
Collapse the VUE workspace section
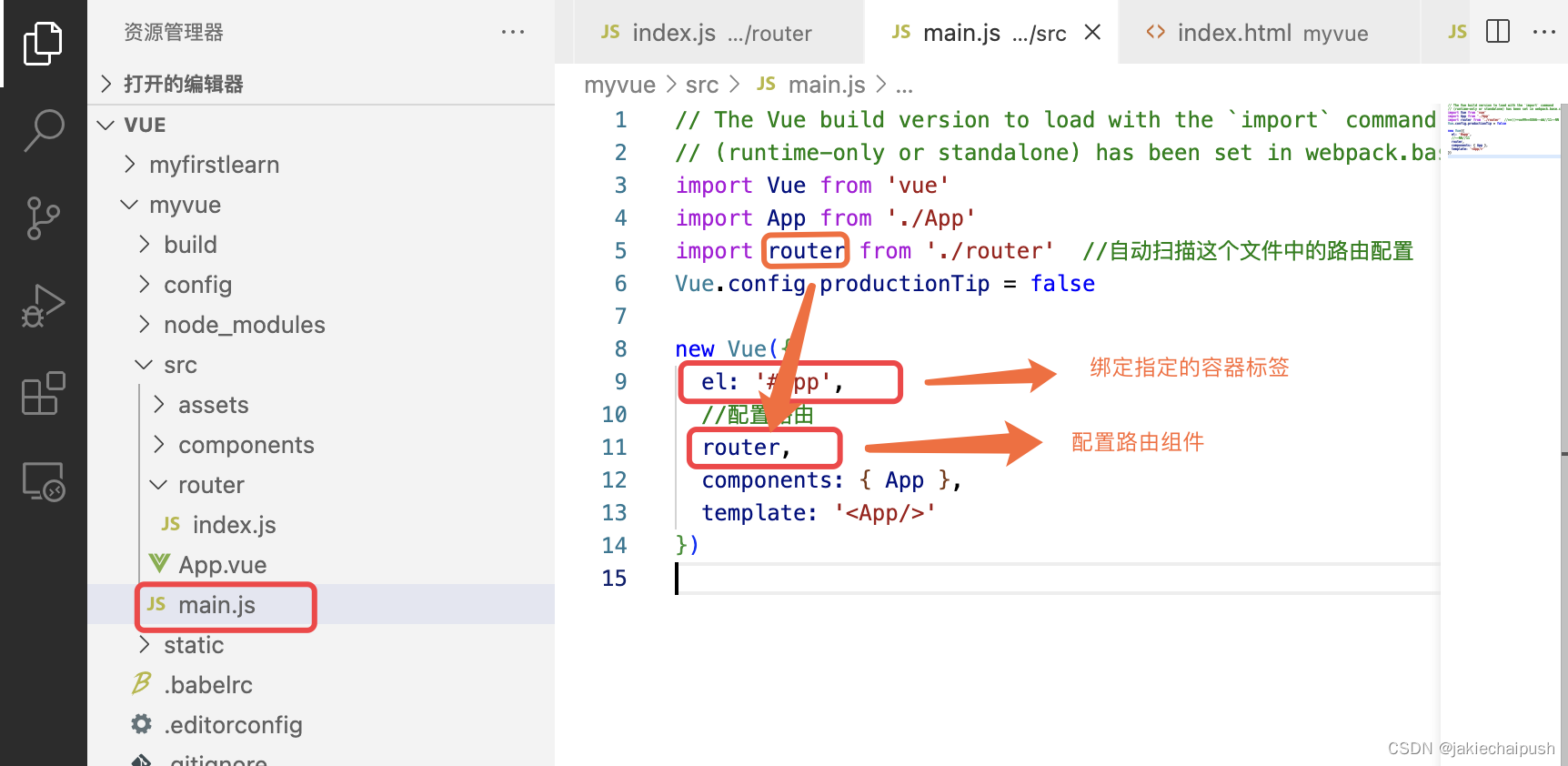321,125
